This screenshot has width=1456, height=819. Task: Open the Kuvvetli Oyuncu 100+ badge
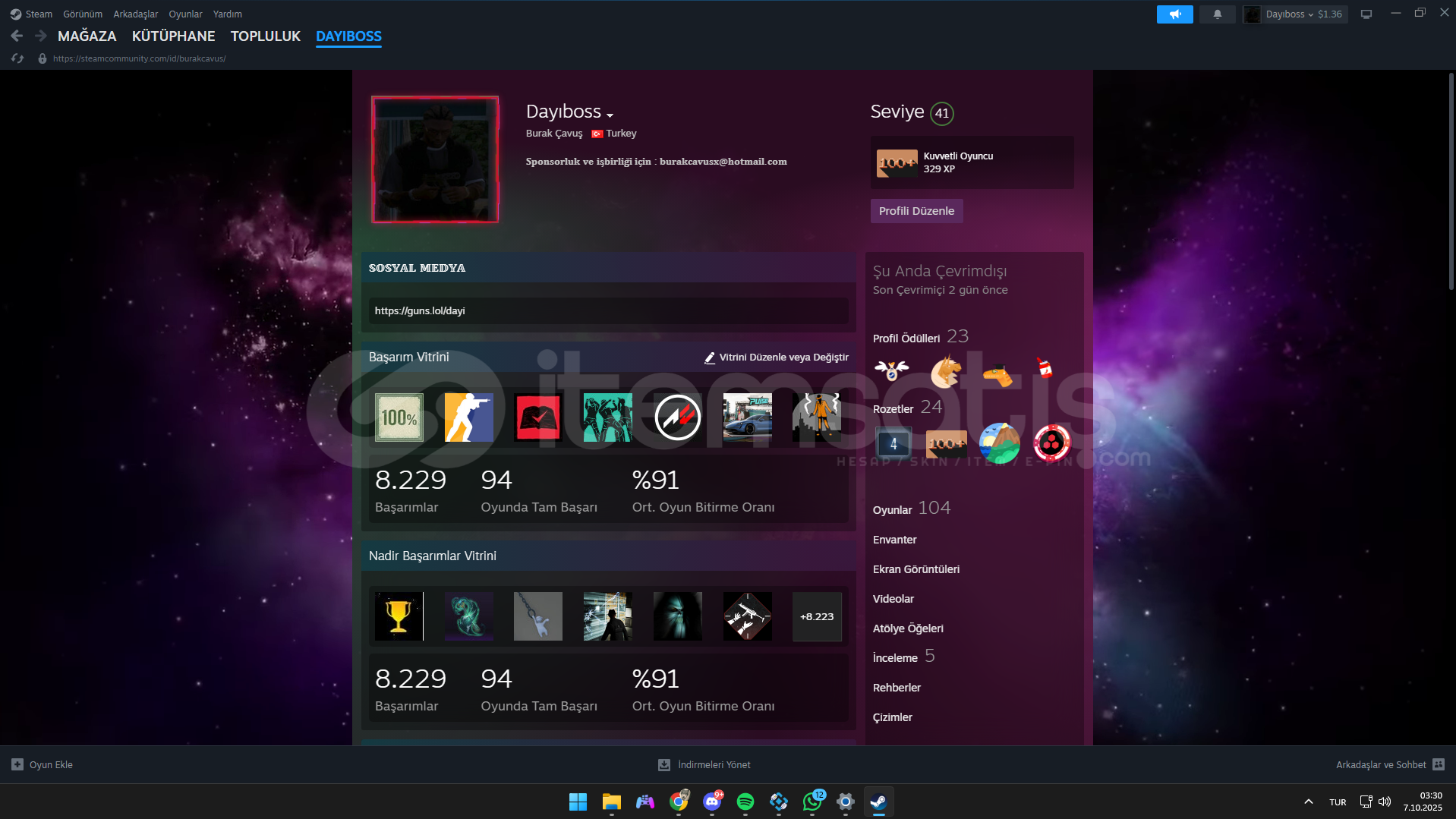[x=897, y=162]
